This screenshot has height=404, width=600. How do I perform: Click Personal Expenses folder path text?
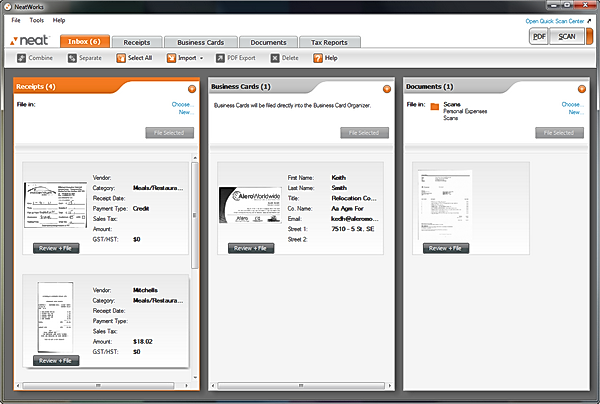465,111
